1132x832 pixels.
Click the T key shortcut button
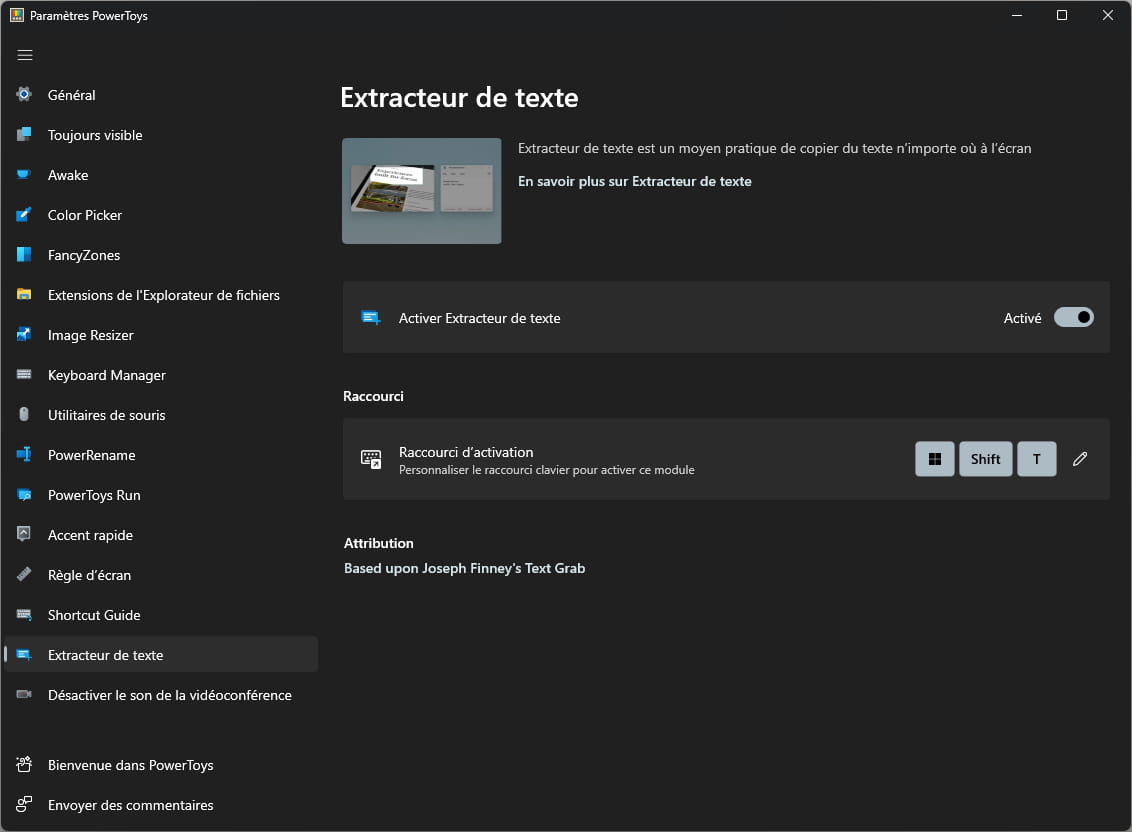pyautogui.click(x=1037, y=459)
